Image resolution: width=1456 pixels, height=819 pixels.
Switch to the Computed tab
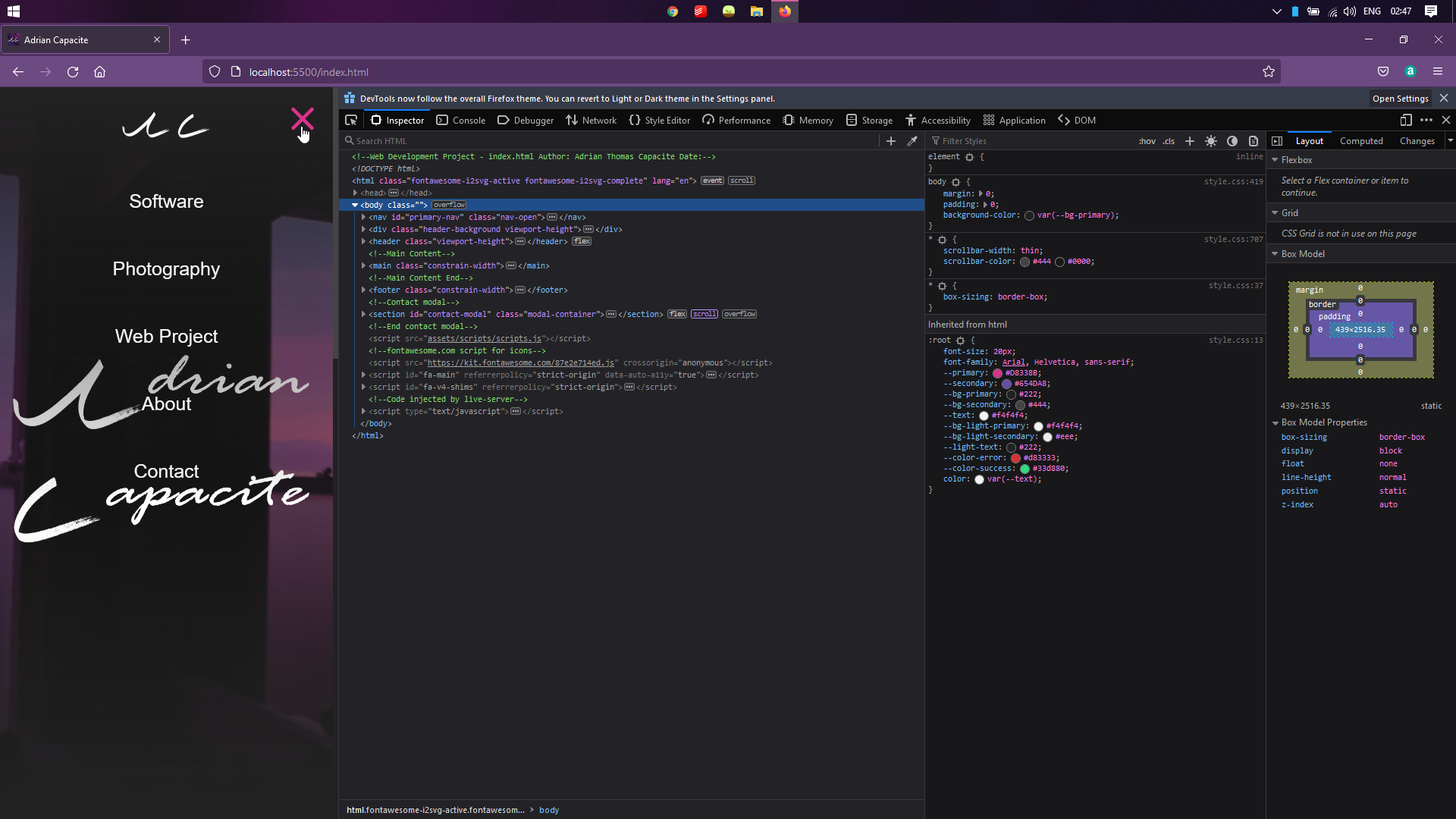coord(1361,141)
